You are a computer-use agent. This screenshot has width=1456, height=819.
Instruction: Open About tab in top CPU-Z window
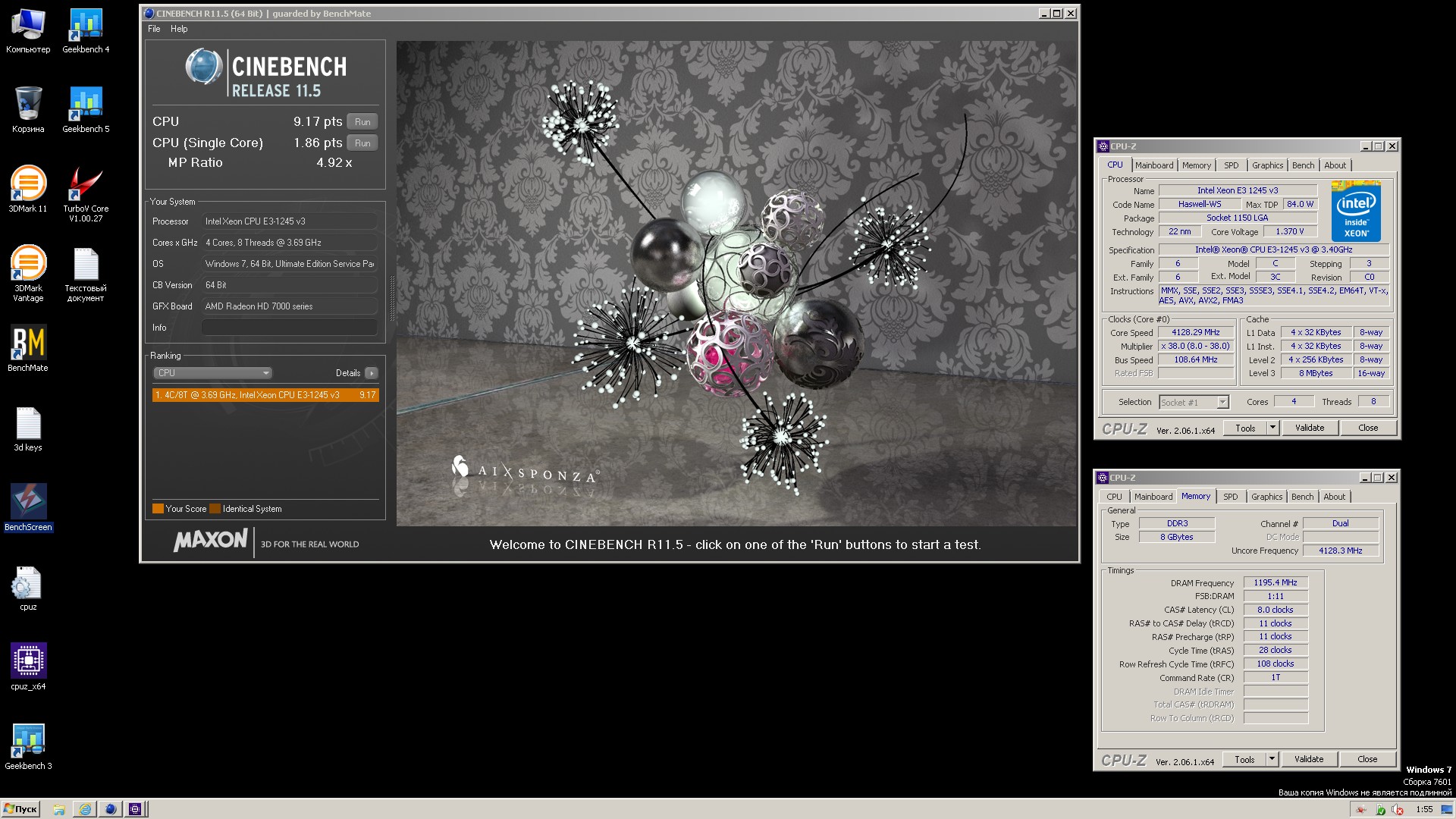(1335, 165)
